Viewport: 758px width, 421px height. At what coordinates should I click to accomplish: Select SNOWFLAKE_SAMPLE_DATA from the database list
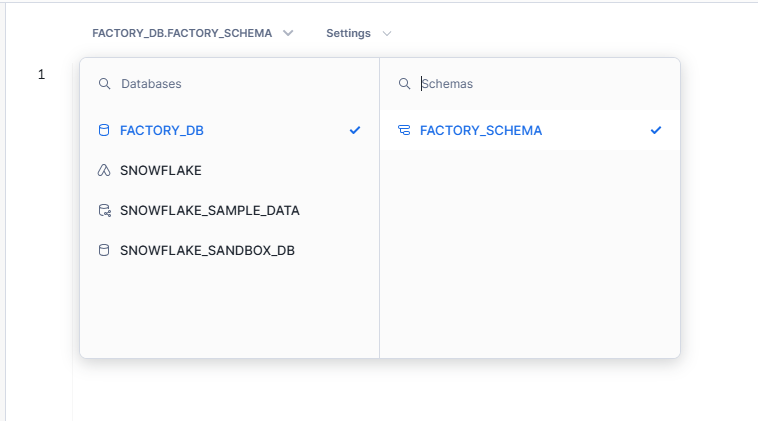(x=229, y=210)
